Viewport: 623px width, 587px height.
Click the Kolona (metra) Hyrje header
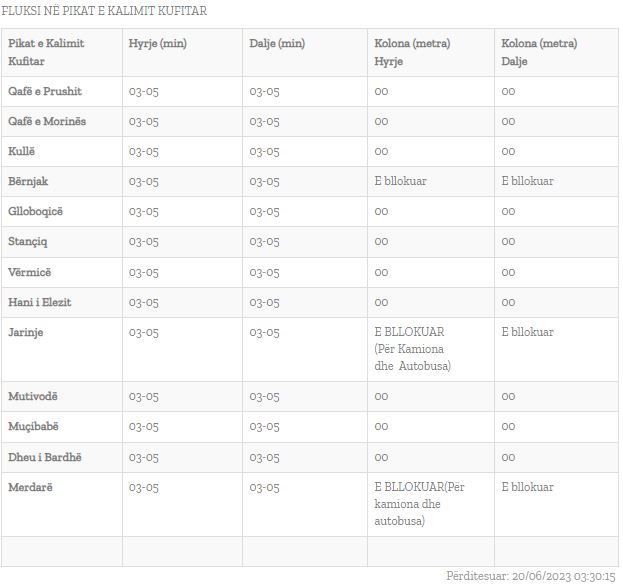tap(412, 52)
